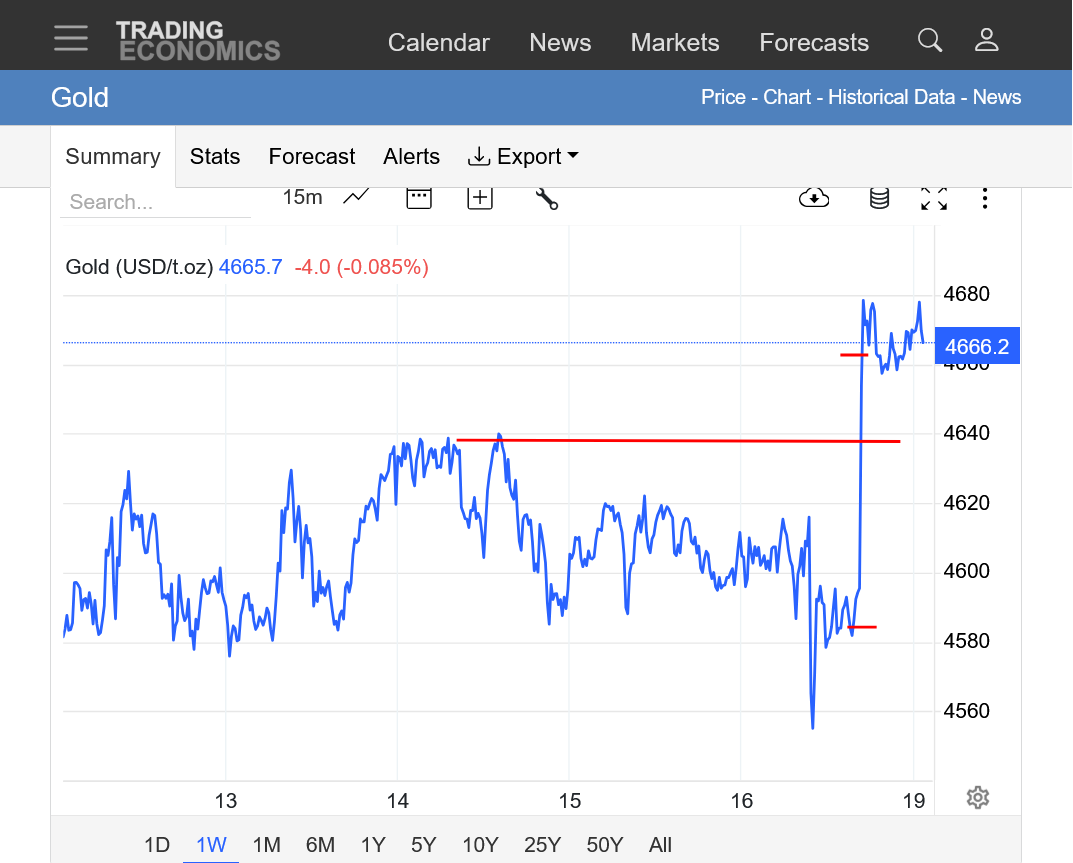Open the data stack database icon
This screenshot has height=863, width=1073.
[x=879, y=198]
